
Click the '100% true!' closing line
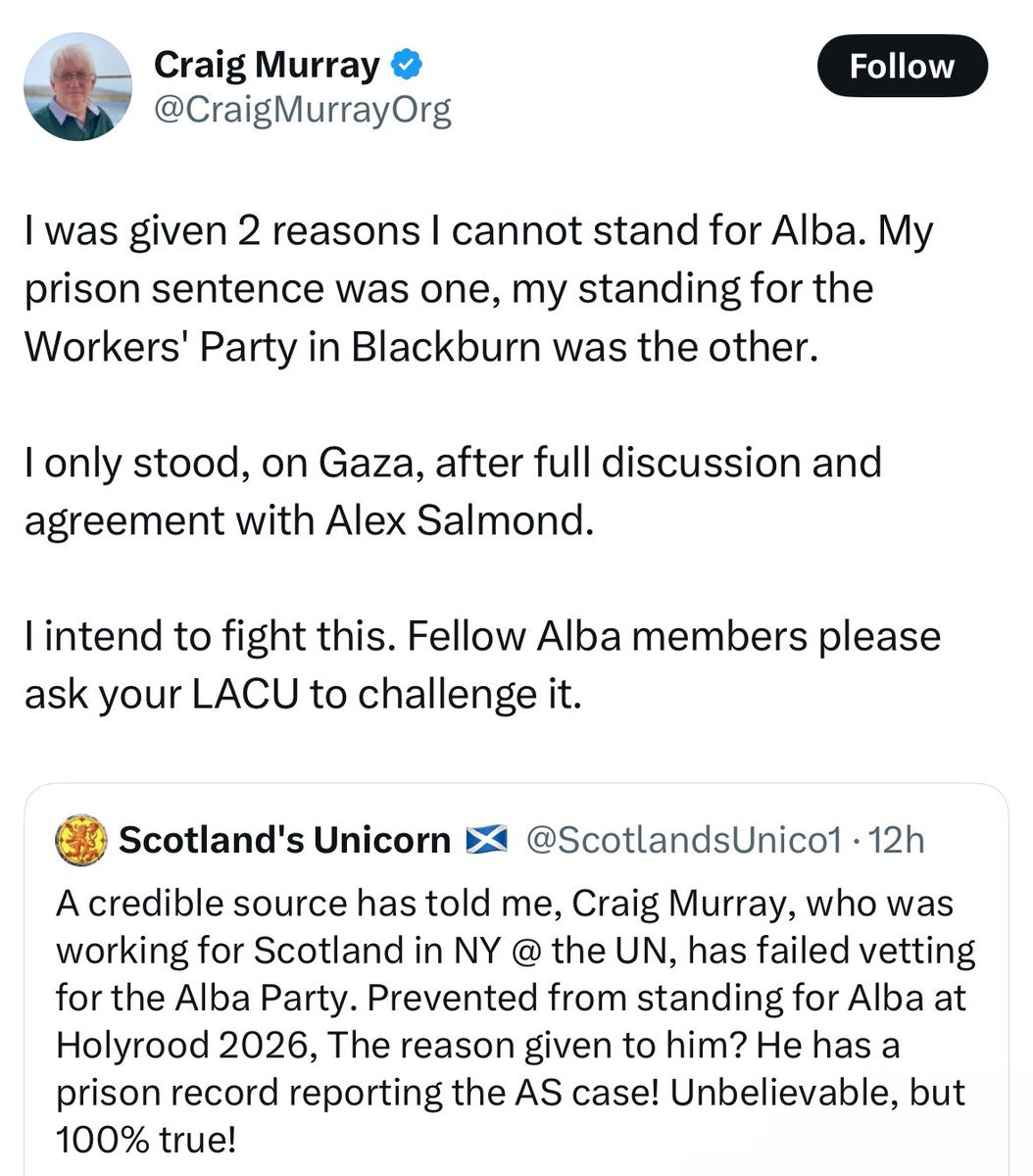[146, 1139]
